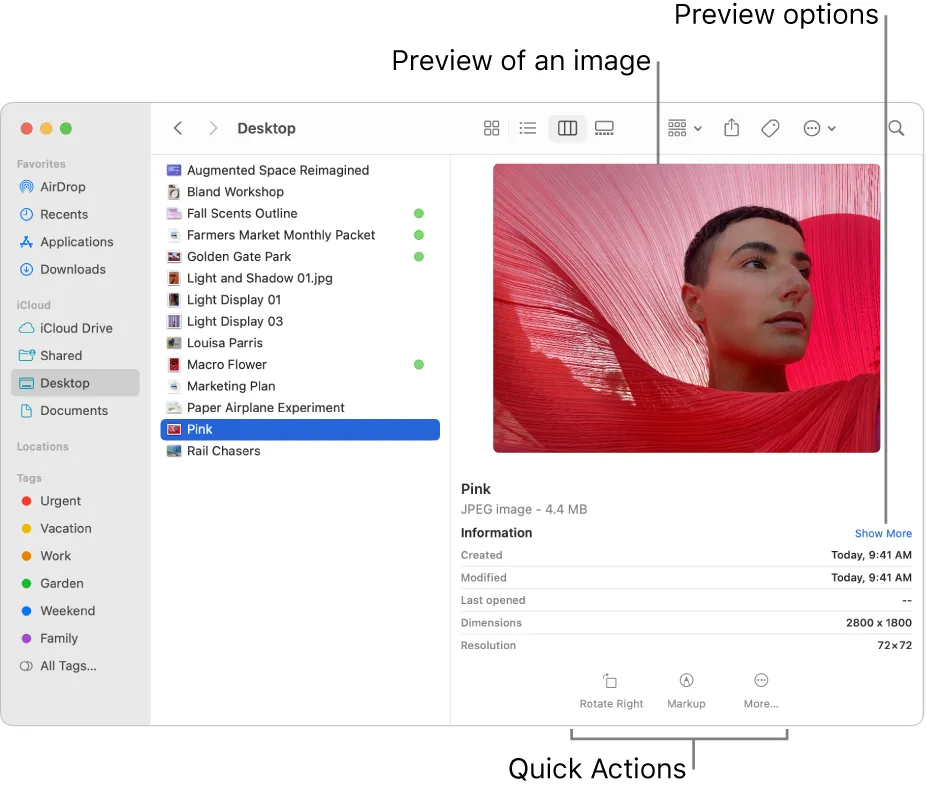The height and width of the screenshot is (790, 926).
Task: Click the Locations sidebar section header
Action: coord(43,446)
